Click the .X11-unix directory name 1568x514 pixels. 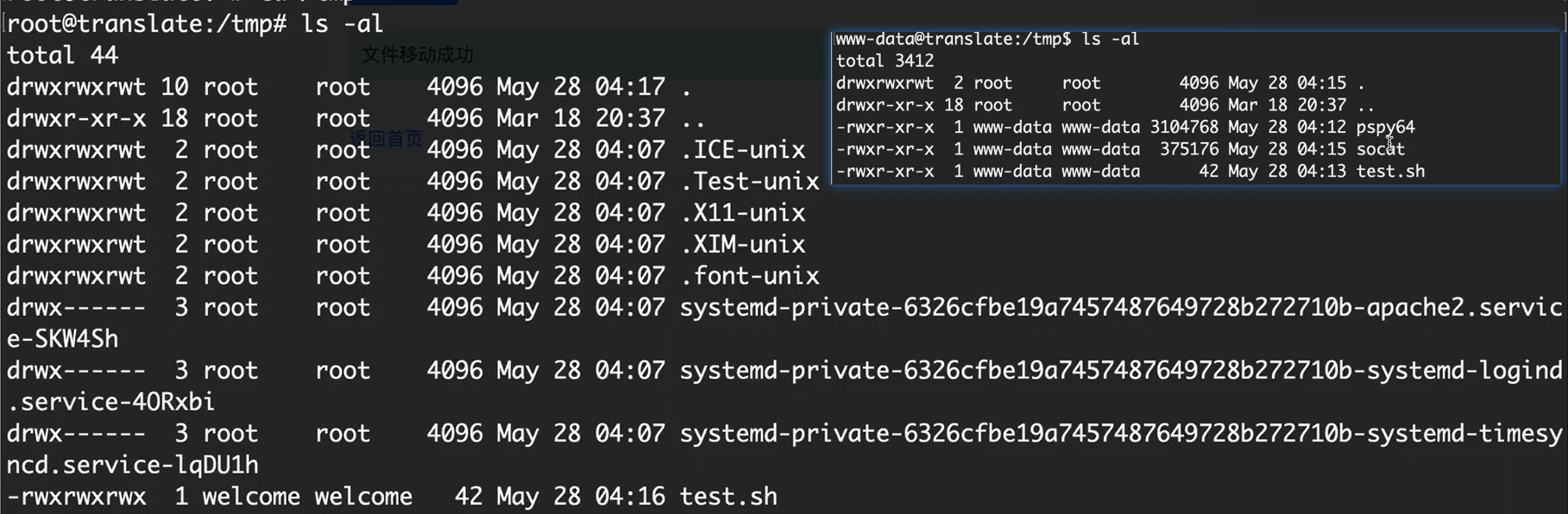(742, 213)
